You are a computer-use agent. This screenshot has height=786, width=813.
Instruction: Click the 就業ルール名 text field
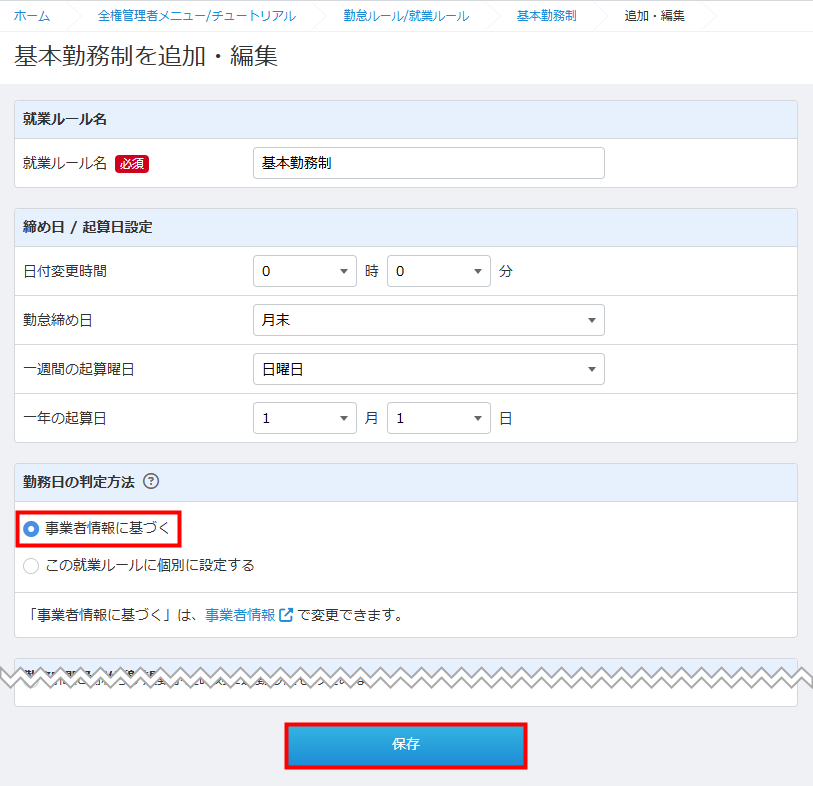428,163
